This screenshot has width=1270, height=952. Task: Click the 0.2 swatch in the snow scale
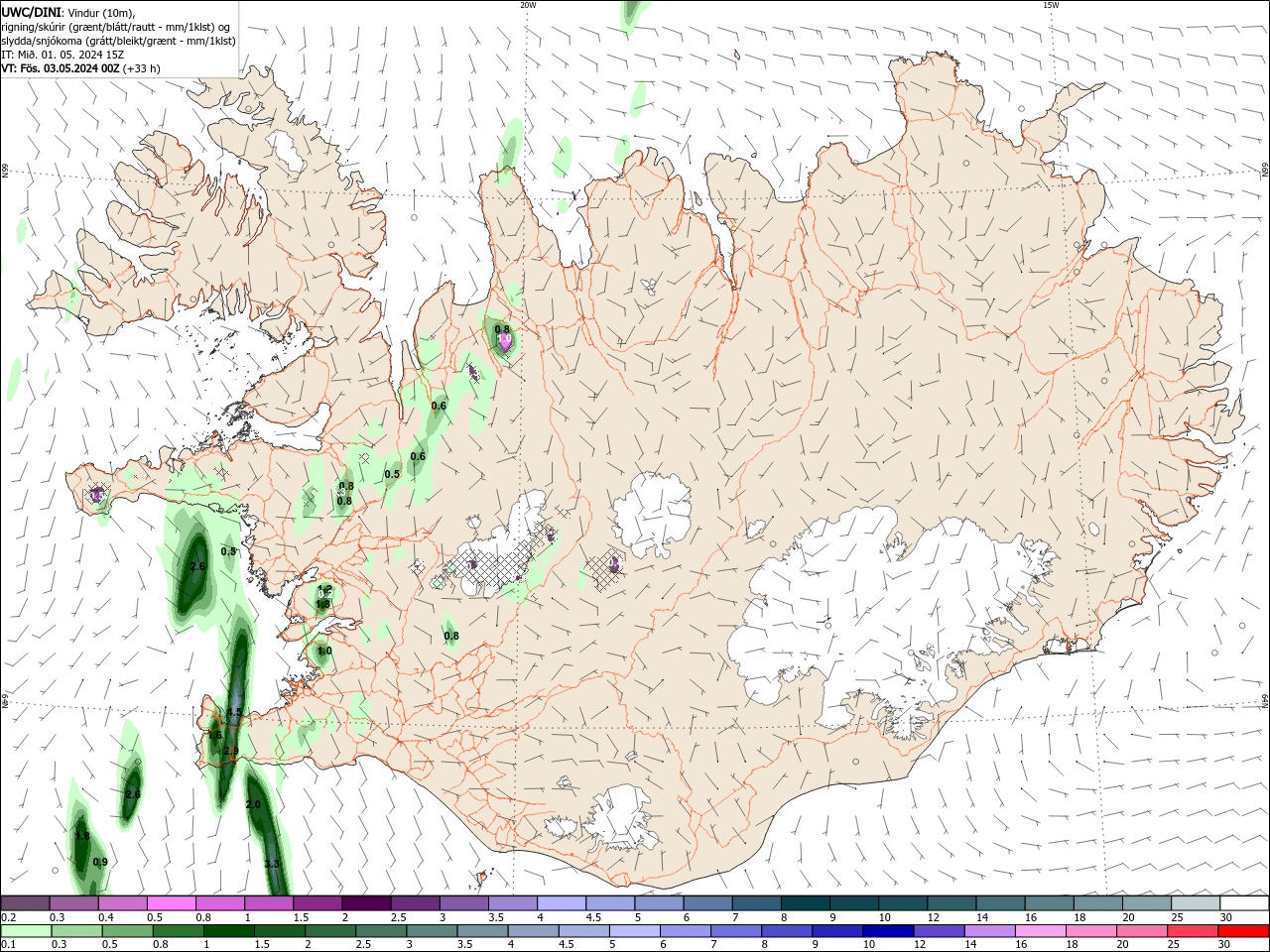(x=25, y=903)
